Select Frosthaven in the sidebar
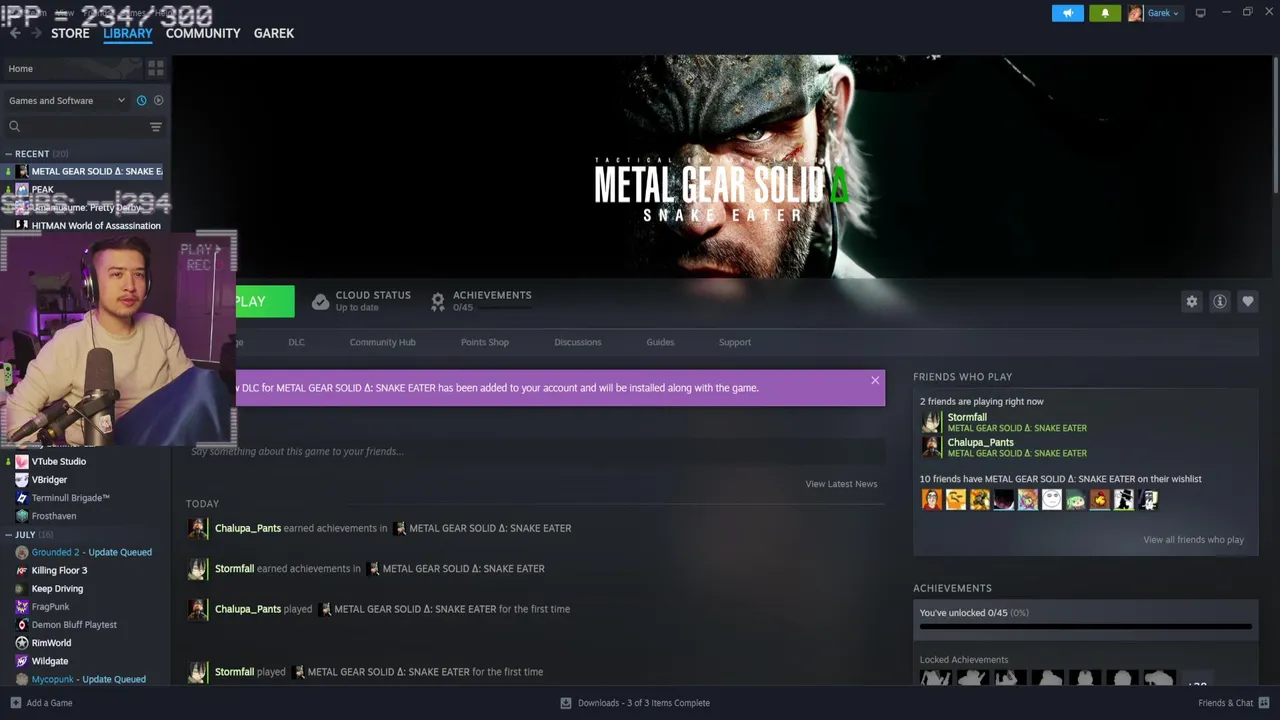This screenshot has height=720, width=1280. [54, 516]
